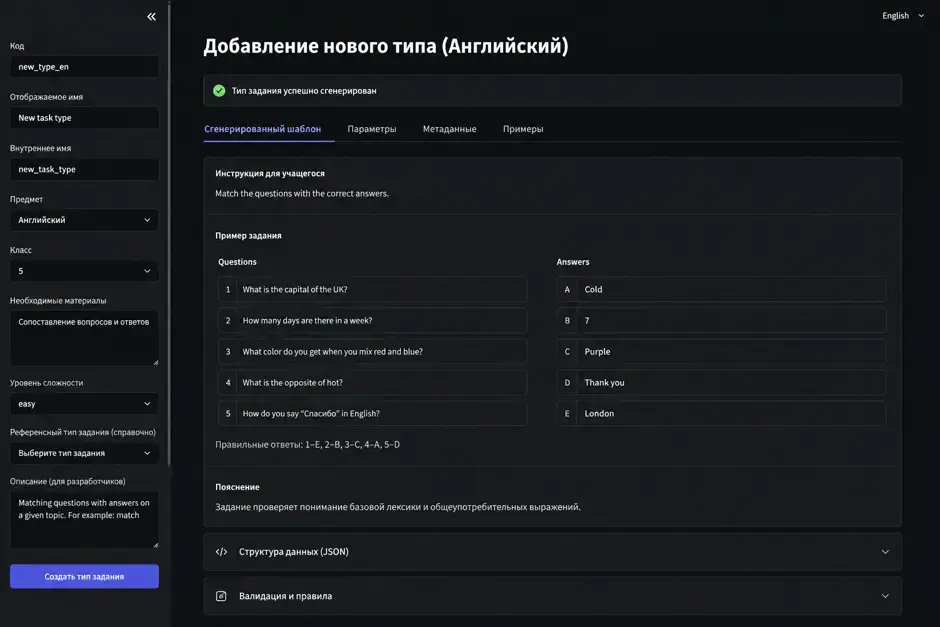Screen dimensions: 940x627
Task: Focus the Код field with new_type_en
Action: [85, 67]
